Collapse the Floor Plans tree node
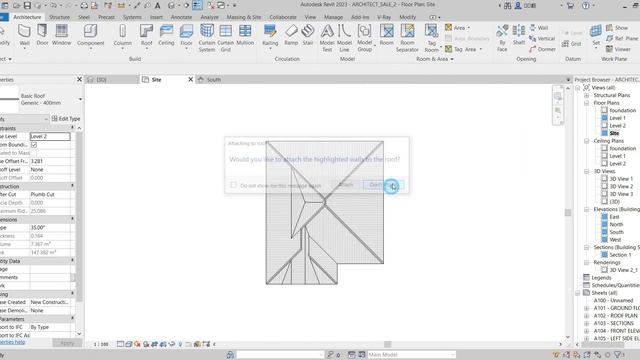The height and width of the screenshot is (360, 640). point(587,103)
